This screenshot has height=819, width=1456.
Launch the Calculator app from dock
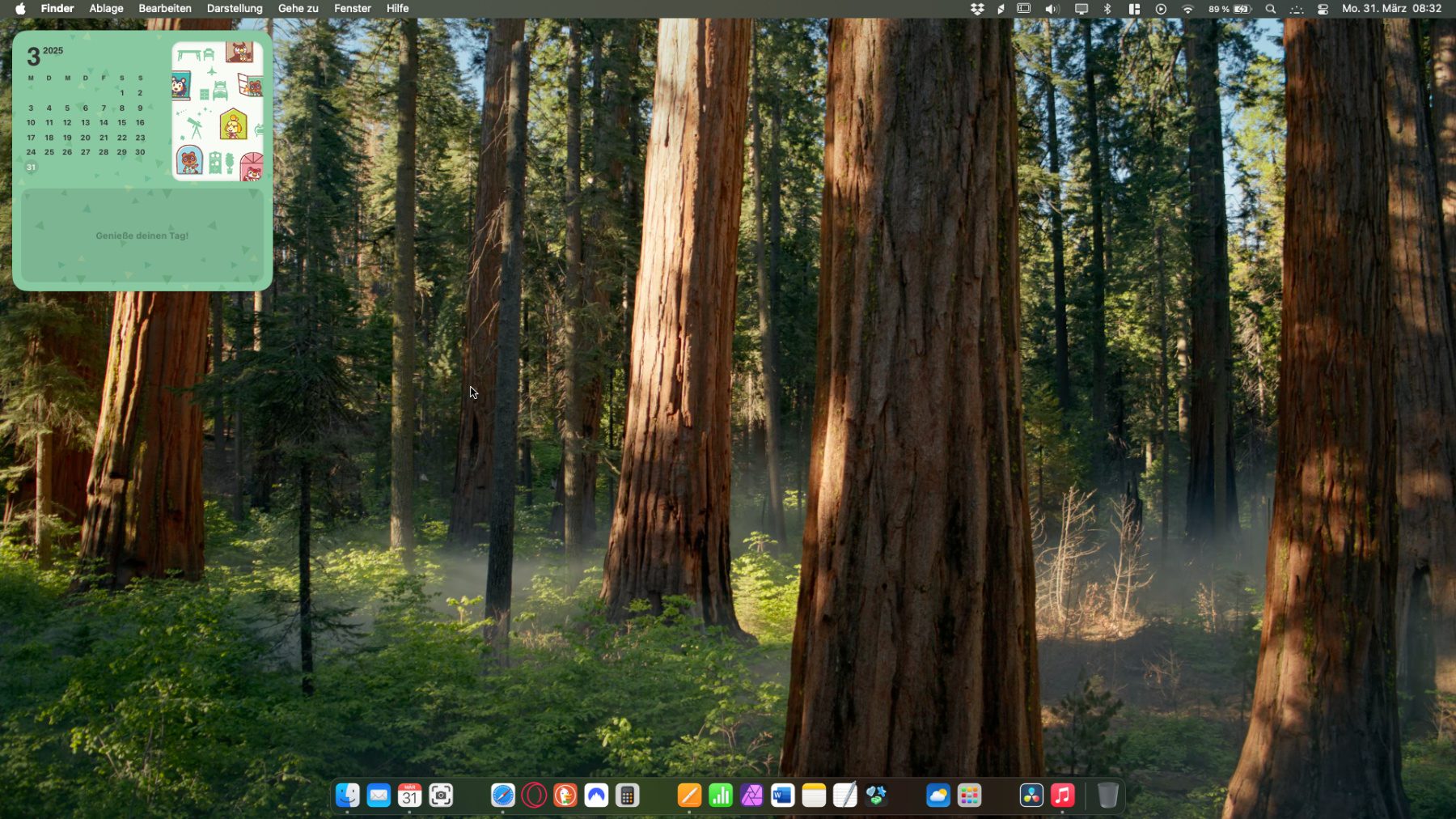(627, 796)
